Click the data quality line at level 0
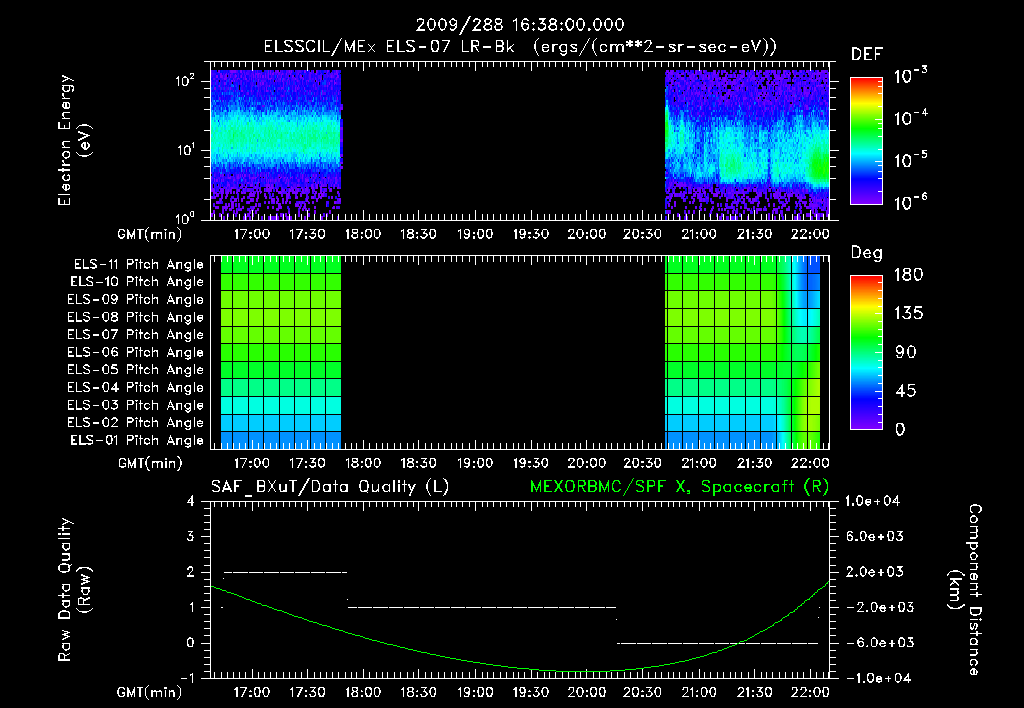Screen dimensions: 1024x708 718,643
